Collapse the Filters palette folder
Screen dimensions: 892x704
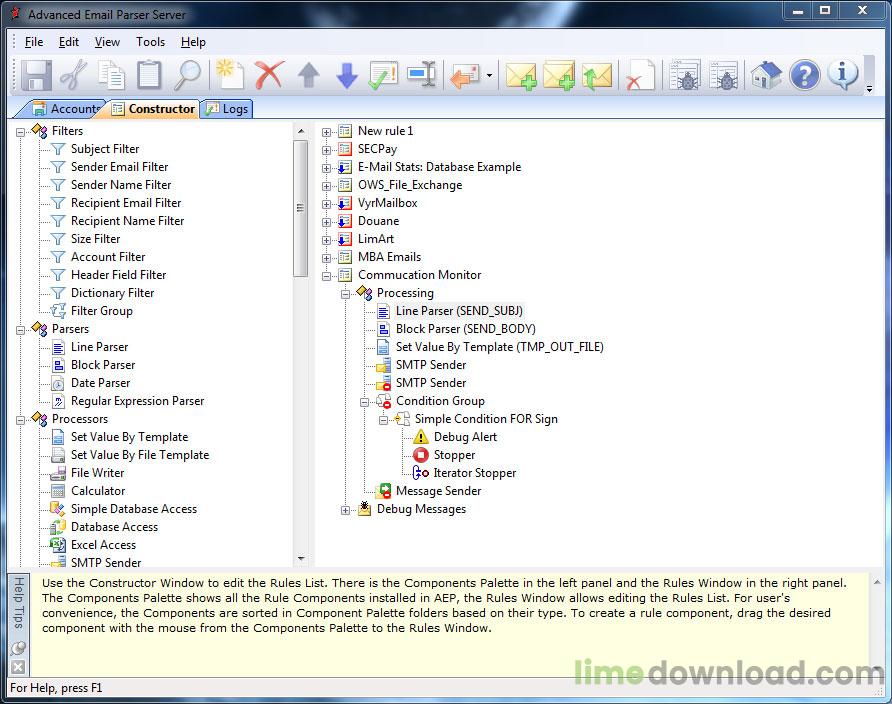tap(20, 132)
